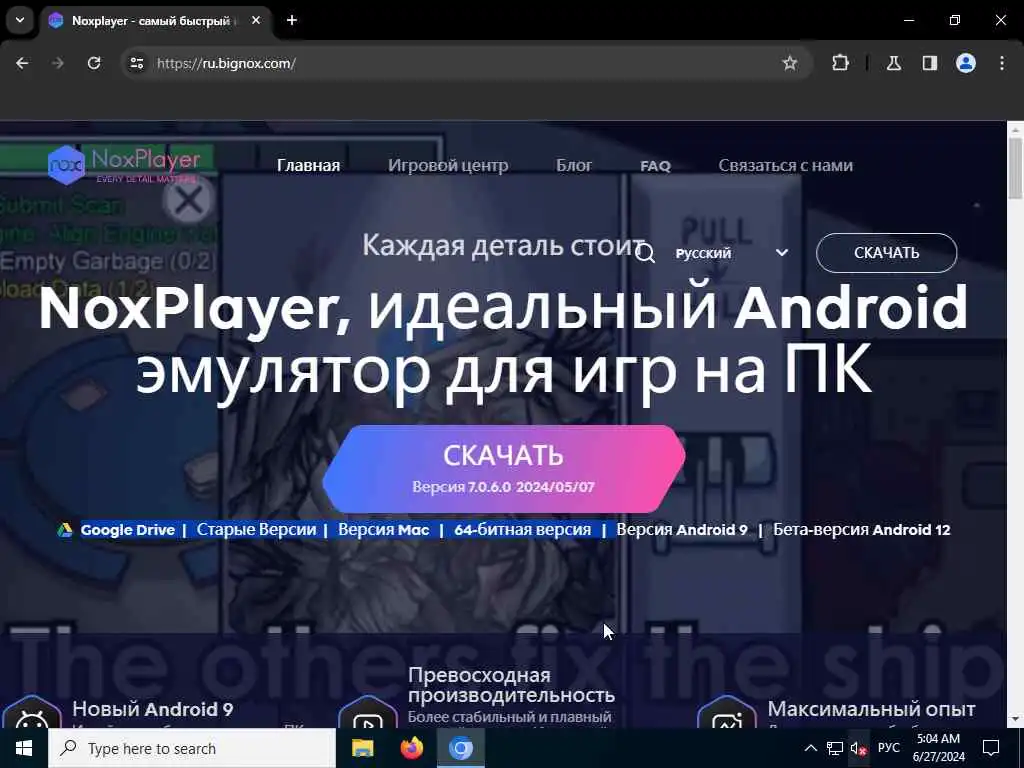
Task: Open the FAQ menu item
Action: click(656, 166)
